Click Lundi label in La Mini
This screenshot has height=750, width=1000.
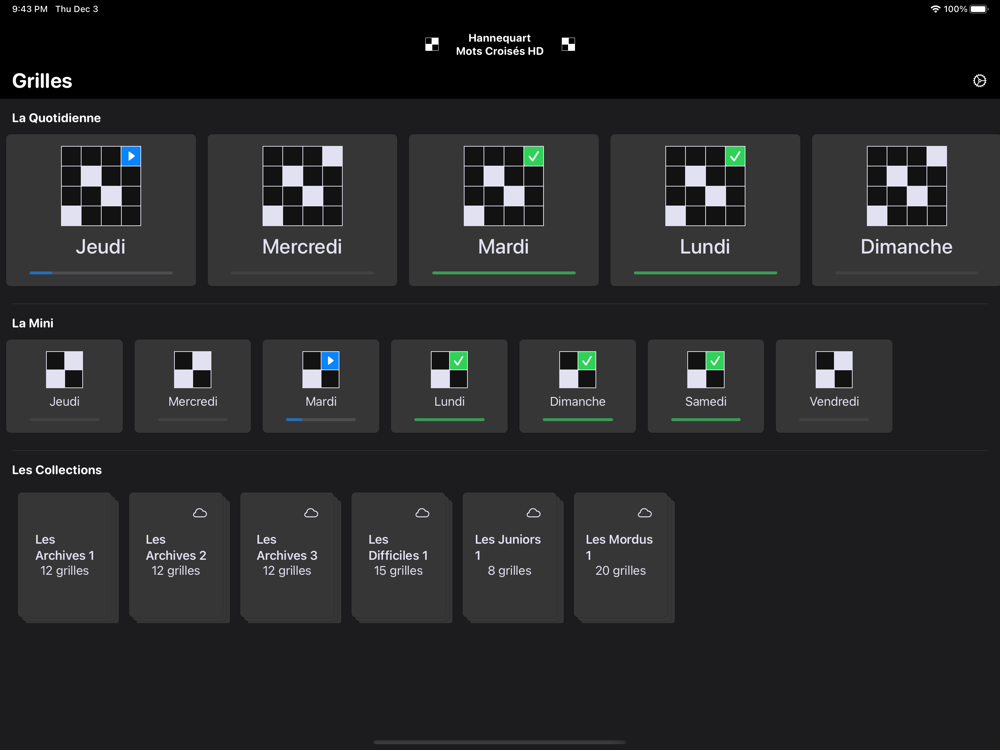(449, 402)
